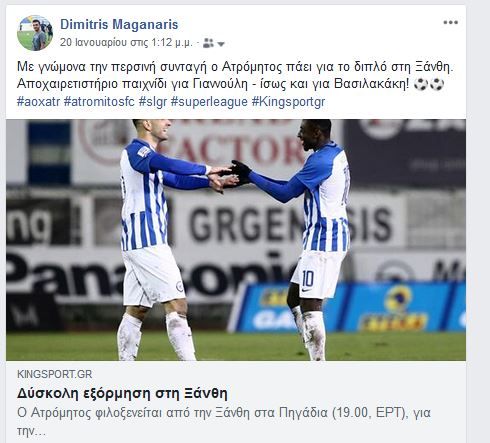Open the article titled Δύσκολη εξόρμηση στη Ξάνθη
490x443 pixels.
tap(122, 393)
